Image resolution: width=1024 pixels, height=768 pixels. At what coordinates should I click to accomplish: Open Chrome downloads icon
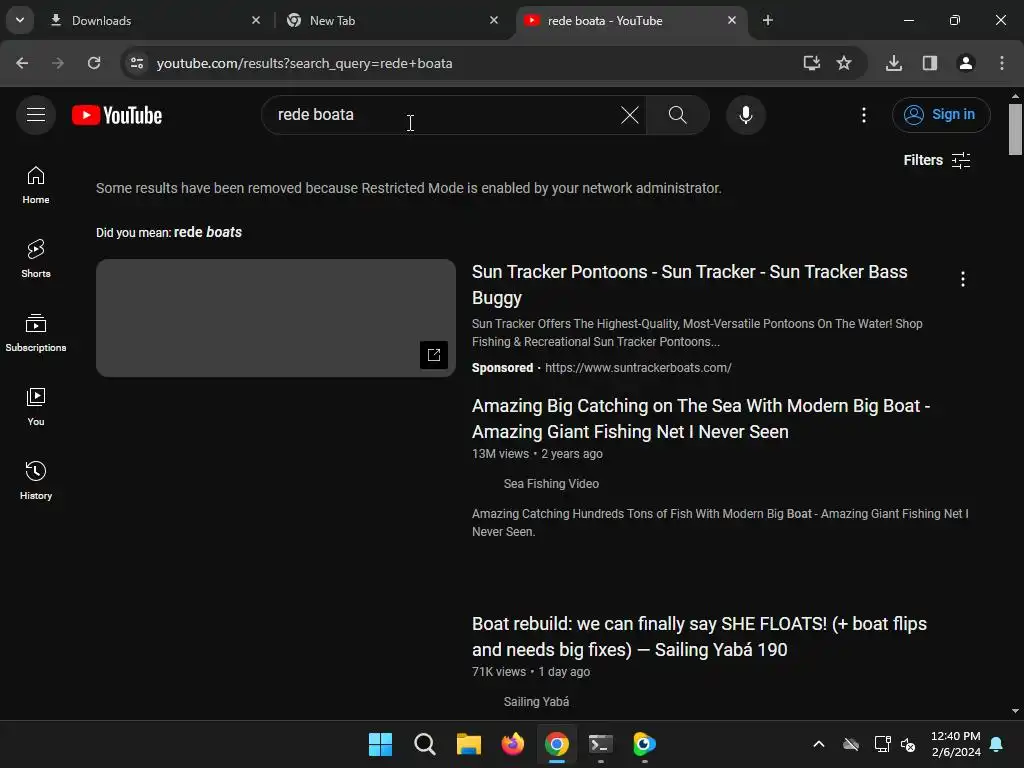pos(894,63)
